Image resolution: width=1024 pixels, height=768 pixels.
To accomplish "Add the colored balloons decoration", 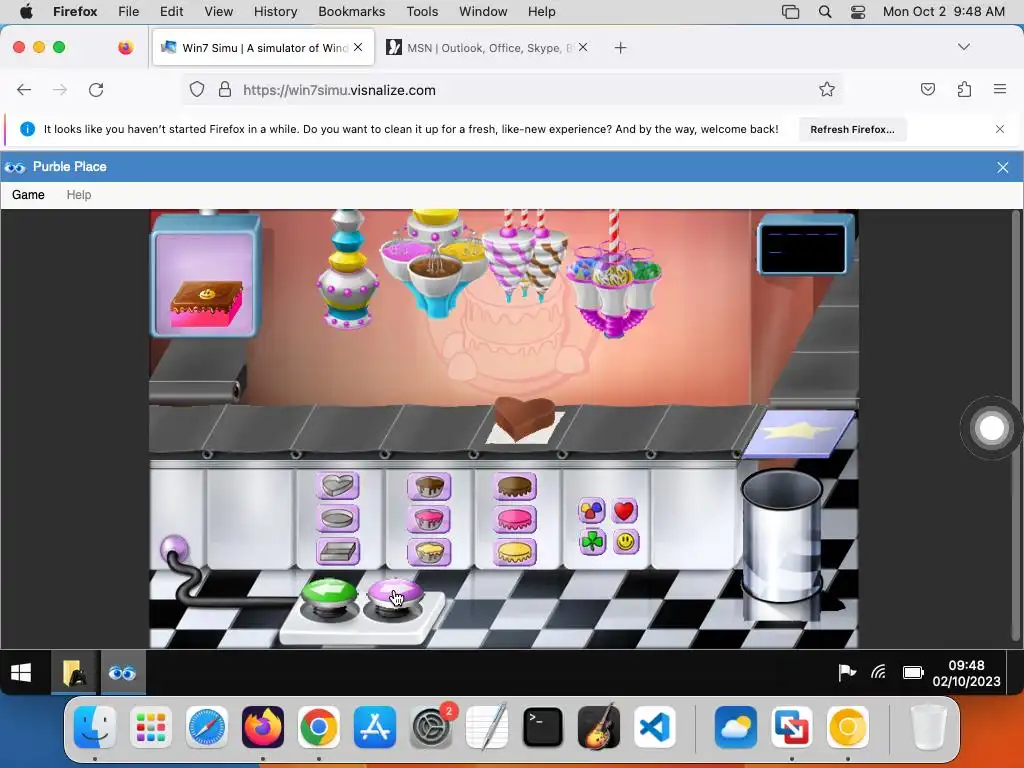I will 592,511.
